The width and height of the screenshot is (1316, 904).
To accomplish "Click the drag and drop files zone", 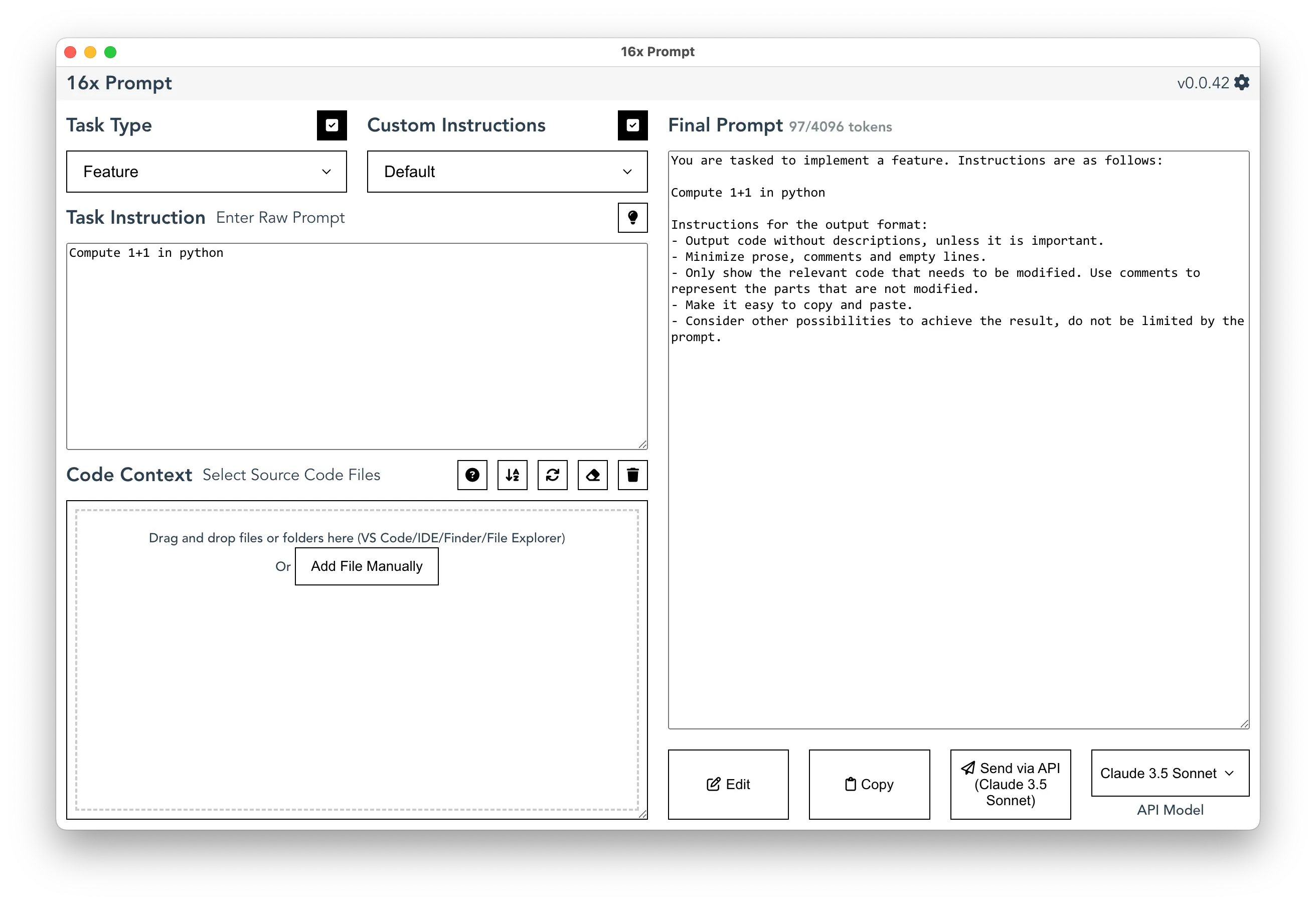I will [x=357, y=660].
